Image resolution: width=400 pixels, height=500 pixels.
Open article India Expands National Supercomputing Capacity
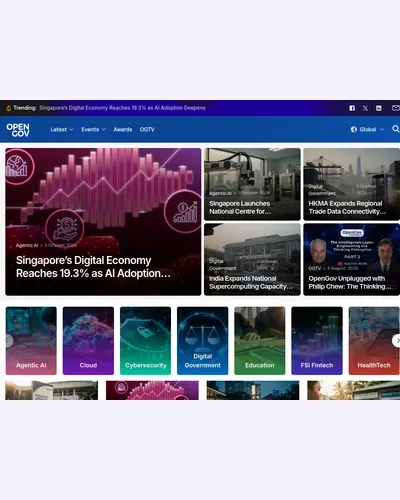[252, 259]
